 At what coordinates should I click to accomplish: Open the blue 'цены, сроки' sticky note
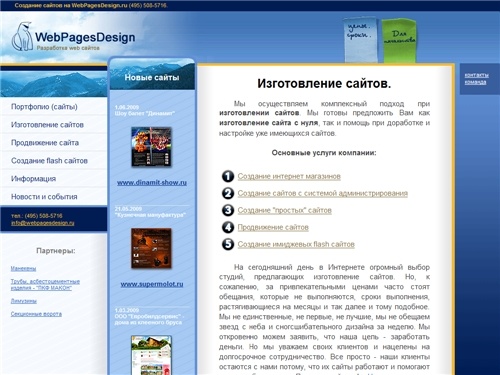[361, 39]
